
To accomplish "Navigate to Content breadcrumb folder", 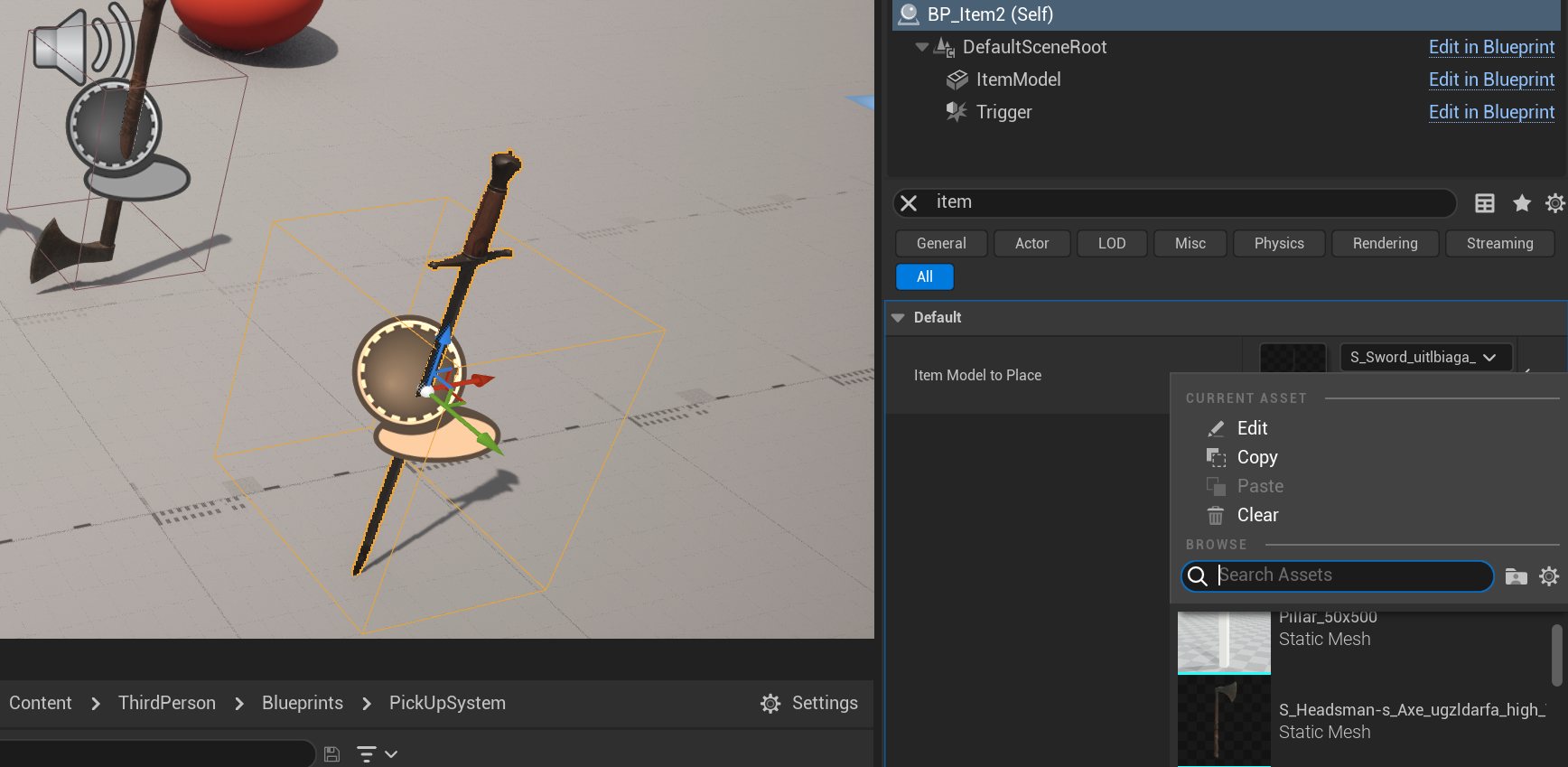I will tap(41, 703).
